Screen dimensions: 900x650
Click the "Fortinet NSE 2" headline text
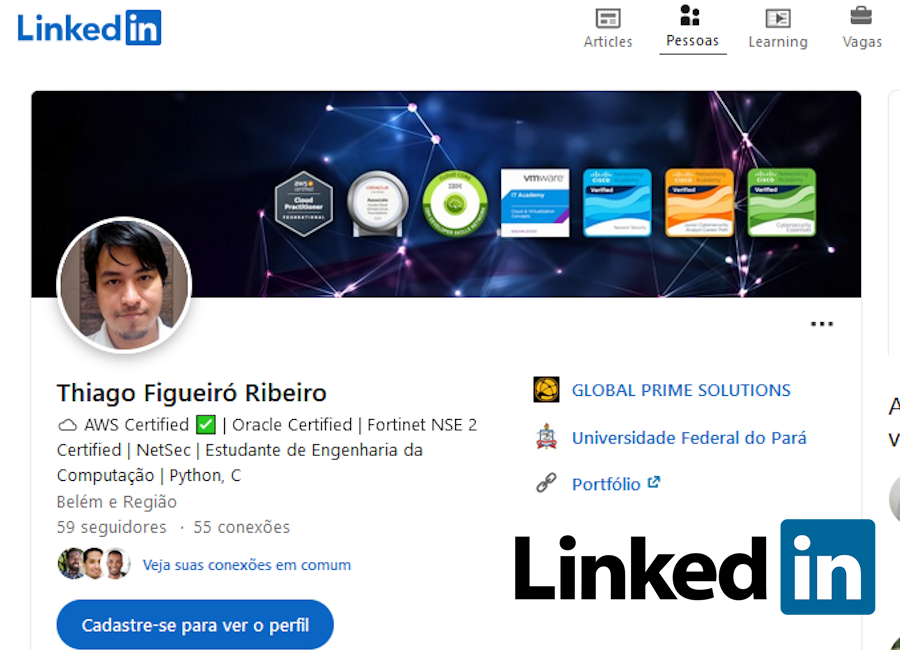[422, 425]
